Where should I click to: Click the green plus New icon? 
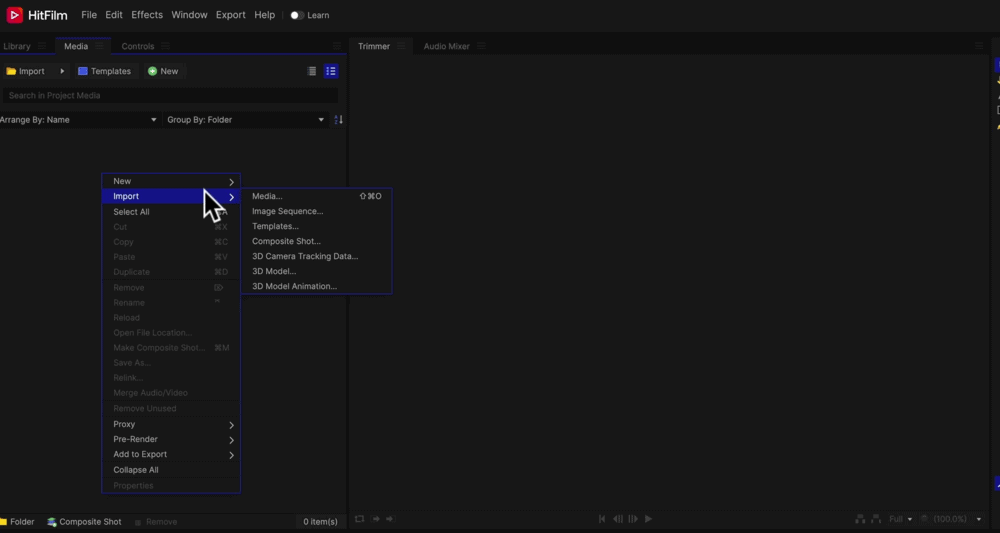coord(152,71)
